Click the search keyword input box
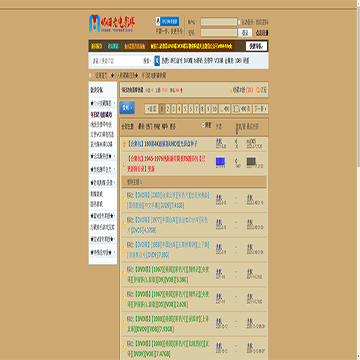 [x=117, y=61]
